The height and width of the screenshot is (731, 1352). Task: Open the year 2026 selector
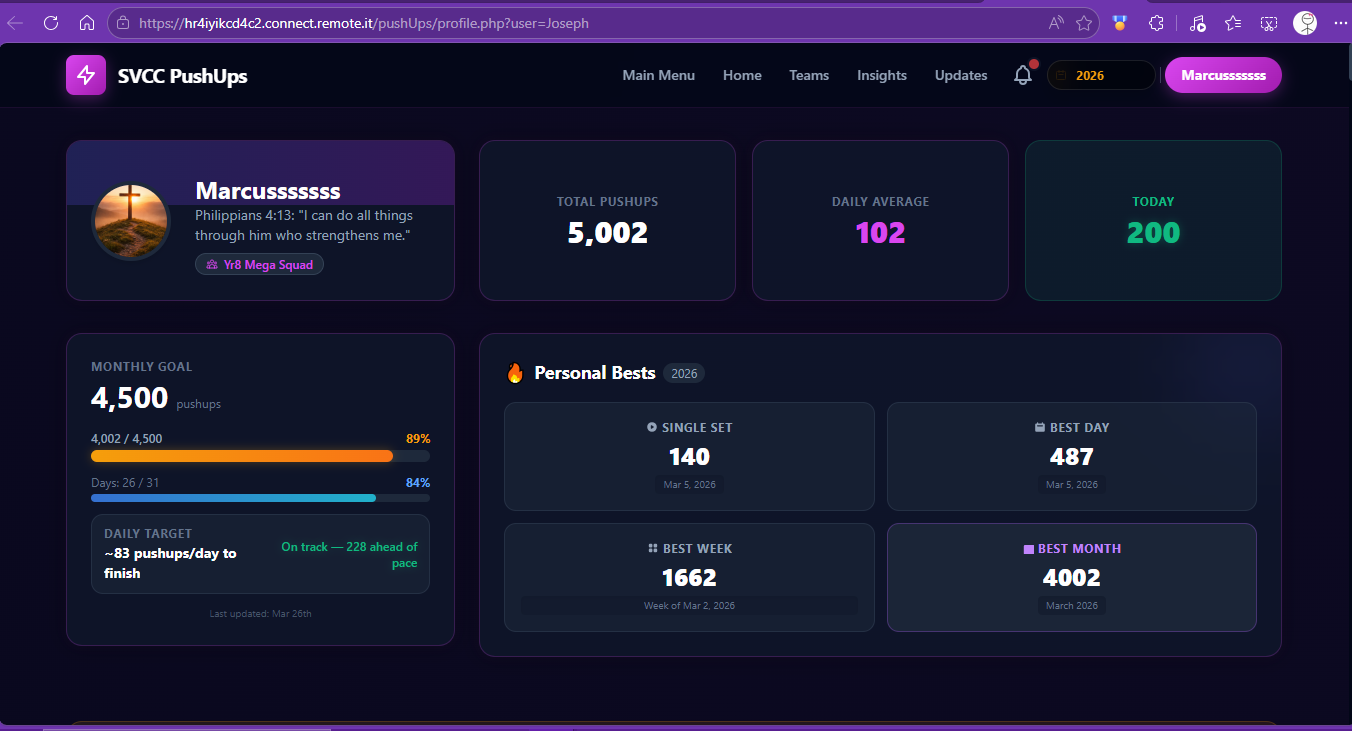[x=1100, y=75]
